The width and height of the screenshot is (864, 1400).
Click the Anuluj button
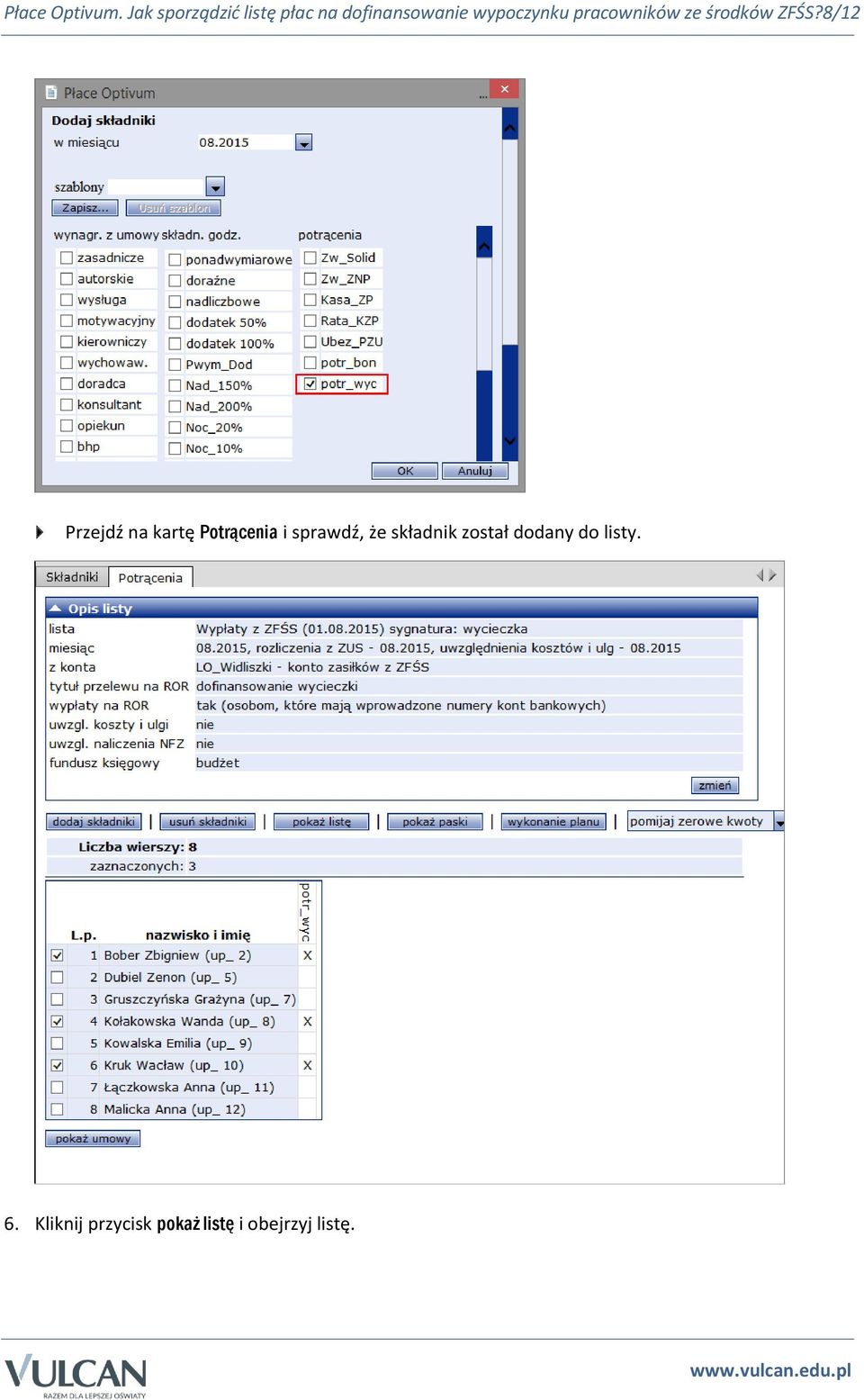click(x=475, y=471)
